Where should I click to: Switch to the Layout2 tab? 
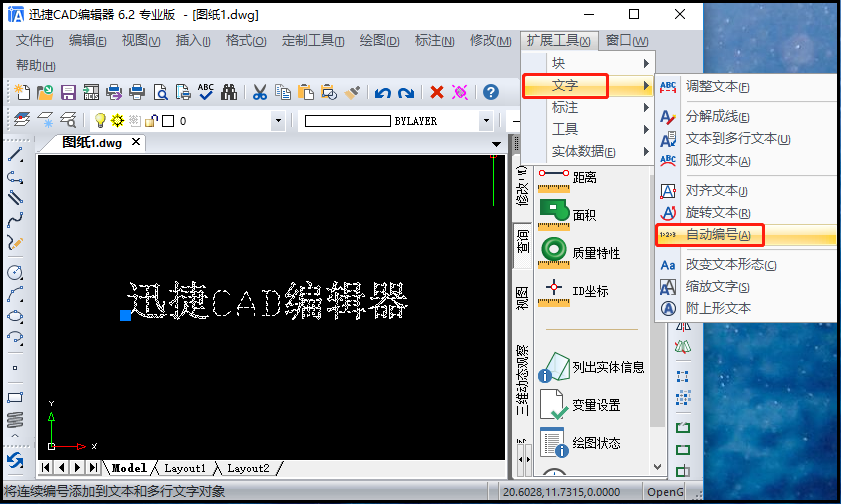click(x=248, y=468)
